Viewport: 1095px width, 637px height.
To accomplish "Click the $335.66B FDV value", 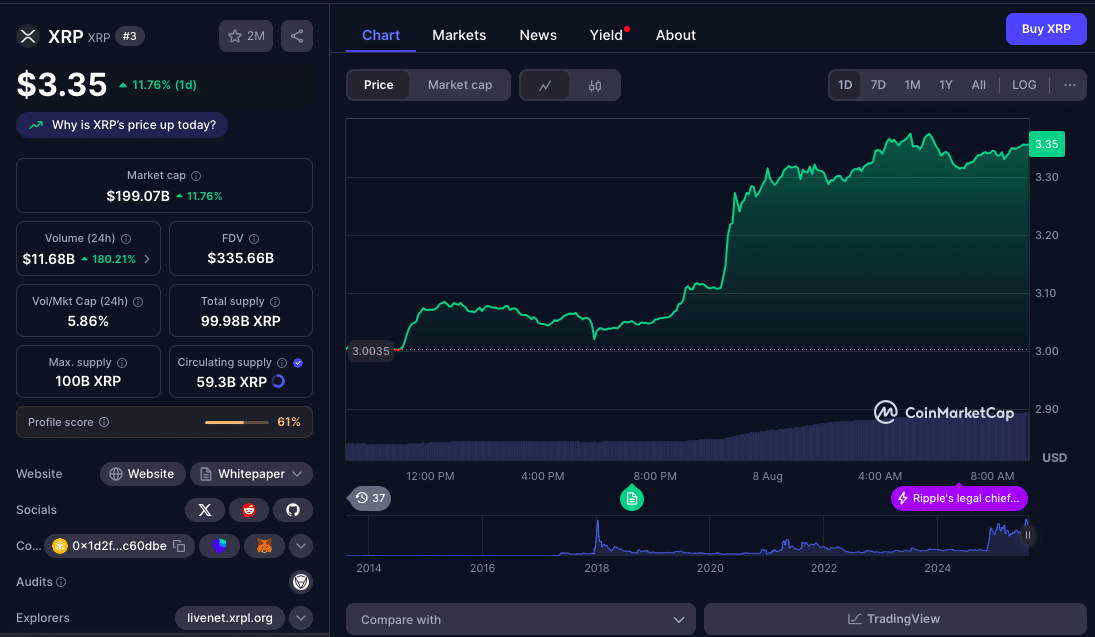I will pos(240,258).
